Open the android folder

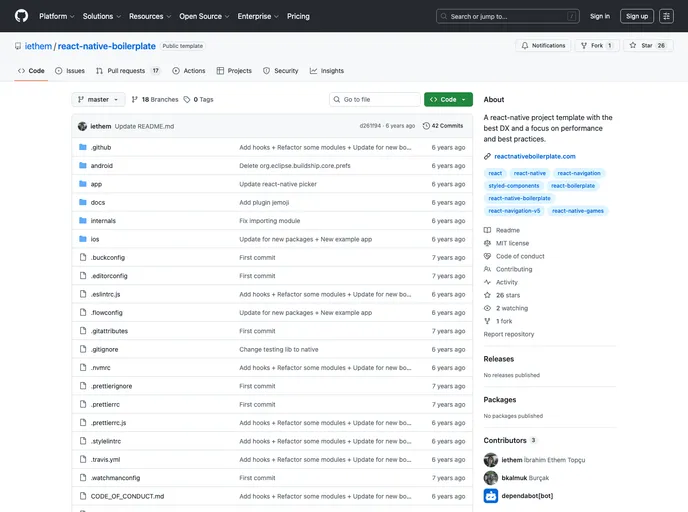click(x=101, y=165)
